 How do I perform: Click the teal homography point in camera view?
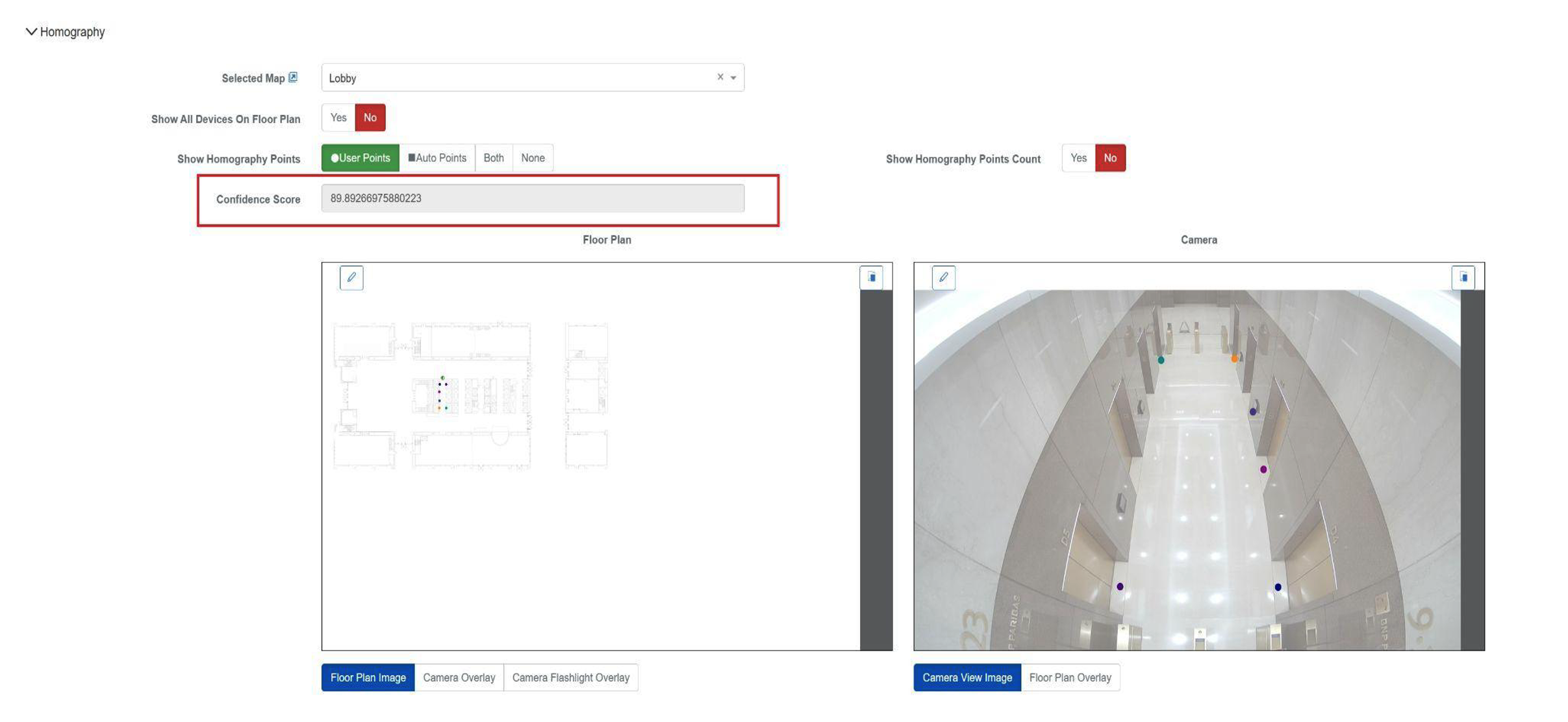pos(1161,360)
